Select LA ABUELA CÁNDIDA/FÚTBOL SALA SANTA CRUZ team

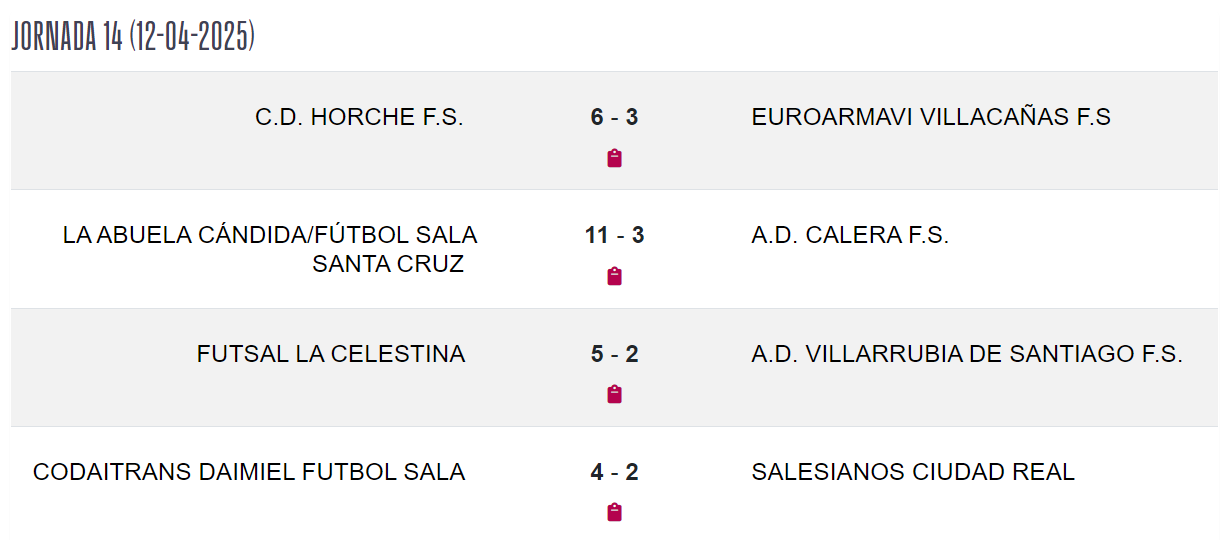pyautogui.click(x=270, y=249)
